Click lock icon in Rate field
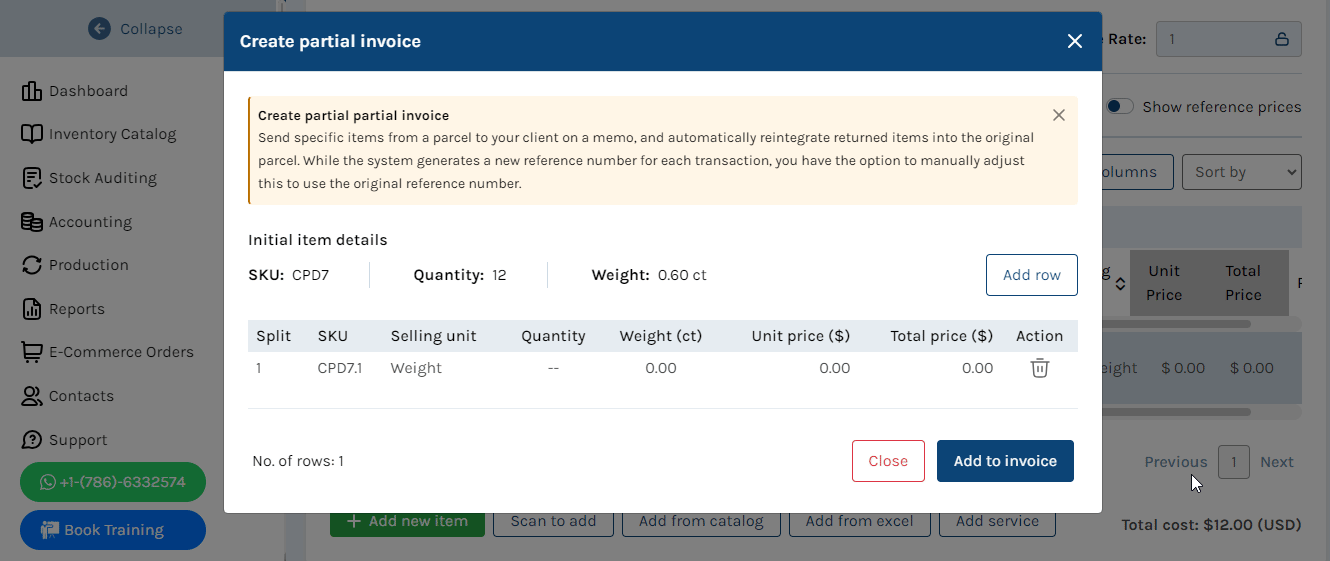 coord(1281,39)
